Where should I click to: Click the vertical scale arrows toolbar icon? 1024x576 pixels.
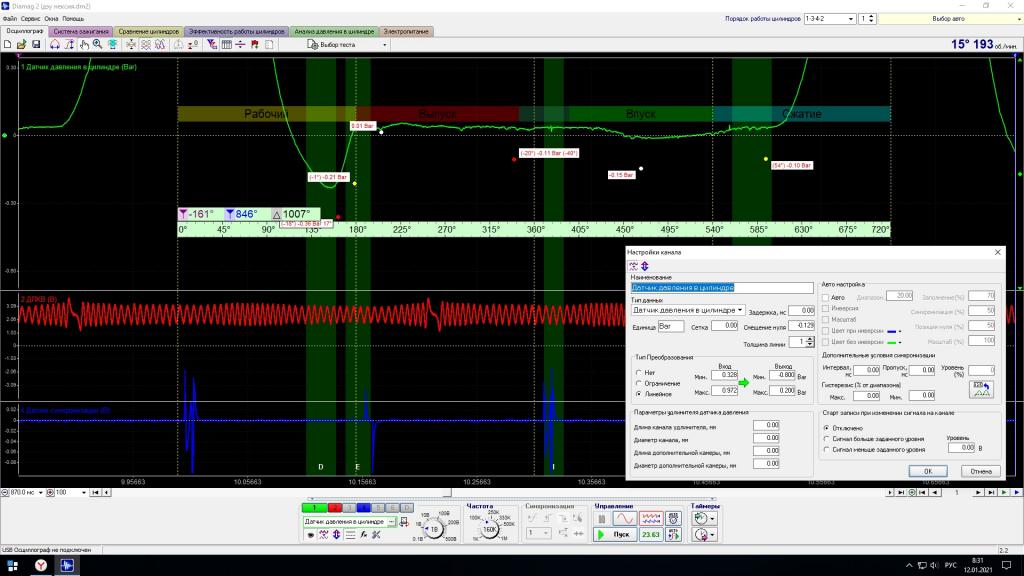pos(69,44)
